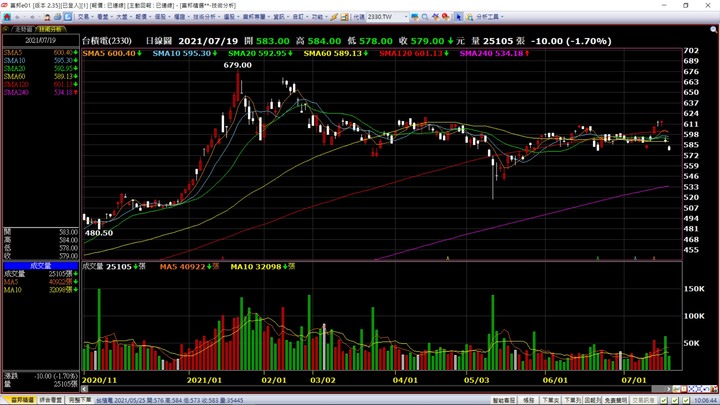Print the chart with the printer icon
This screenshot has height=405, width=720.
tap(57, 17)
